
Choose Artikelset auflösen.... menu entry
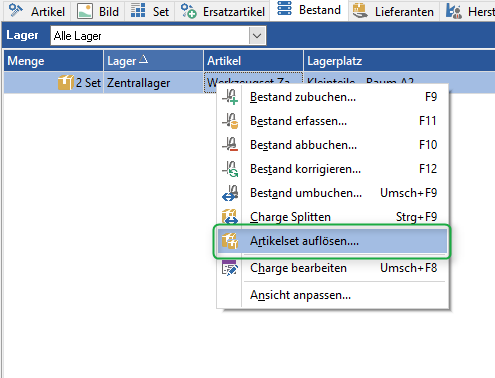point(332,241)
